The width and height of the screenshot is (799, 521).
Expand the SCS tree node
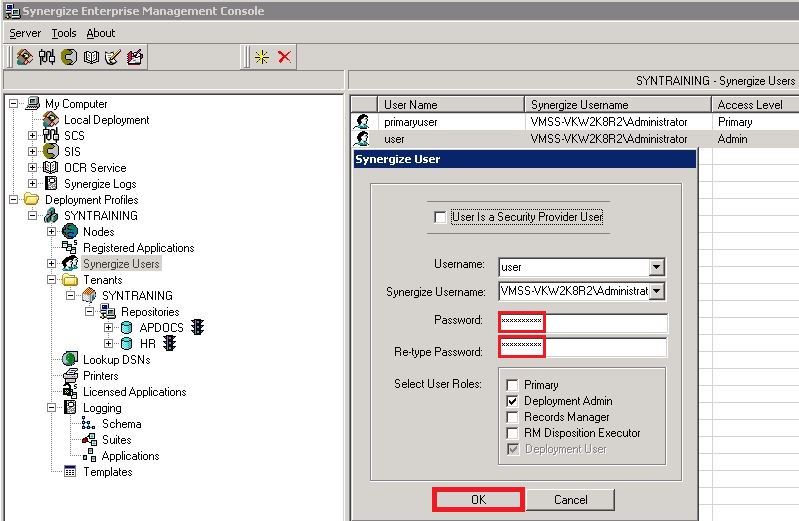(33, 136)
